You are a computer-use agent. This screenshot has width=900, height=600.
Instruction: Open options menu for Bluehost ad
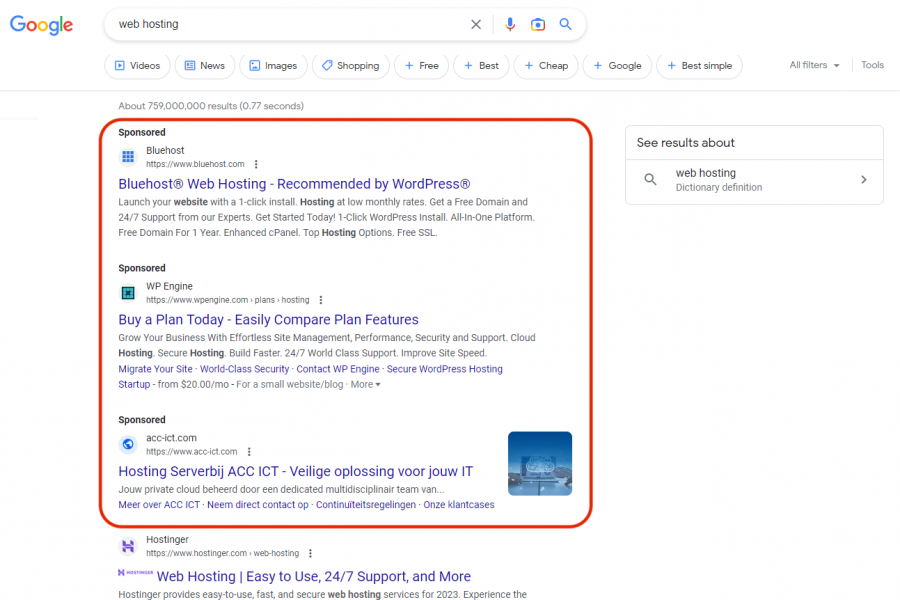pyautogui.click(x=256, y=164)
